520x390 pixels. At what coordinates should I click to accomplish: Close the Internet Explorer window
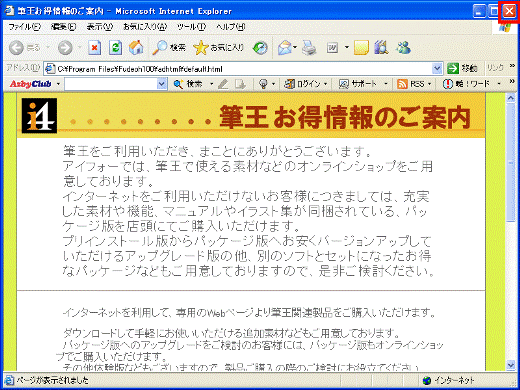[x=509, y=11]
